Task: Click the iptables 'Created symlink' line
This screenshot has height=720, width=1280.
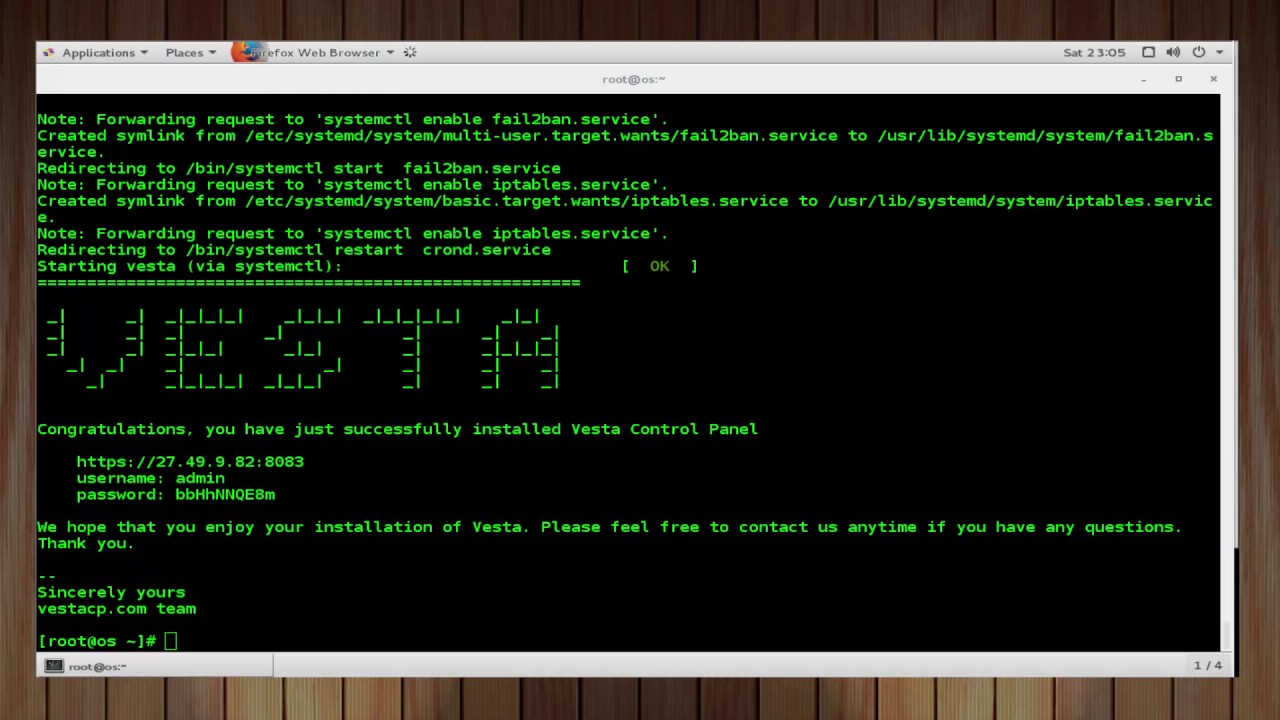Action: point(625,209)
